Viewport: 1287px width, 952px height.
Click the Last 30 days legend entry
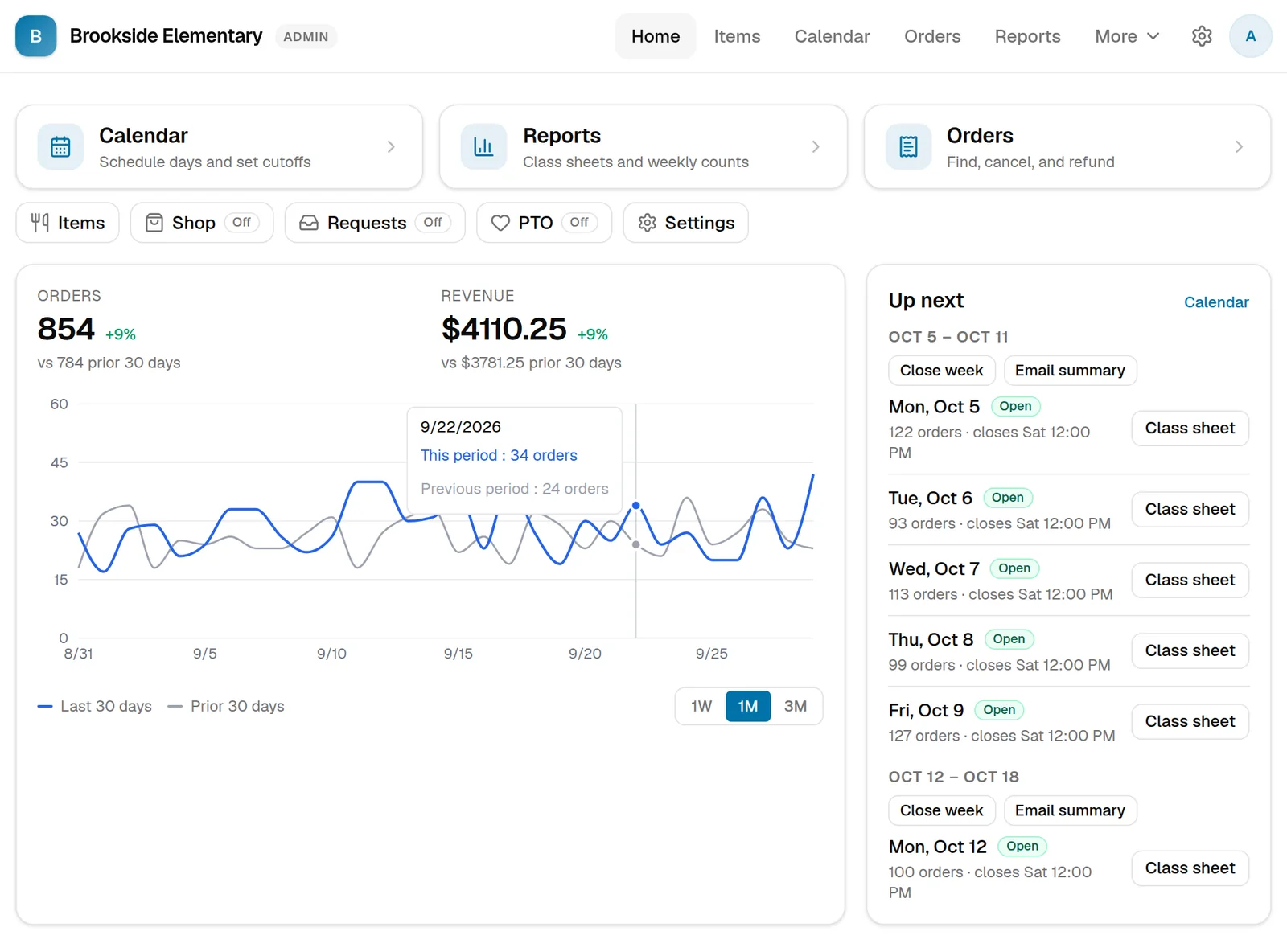[95, 706]
